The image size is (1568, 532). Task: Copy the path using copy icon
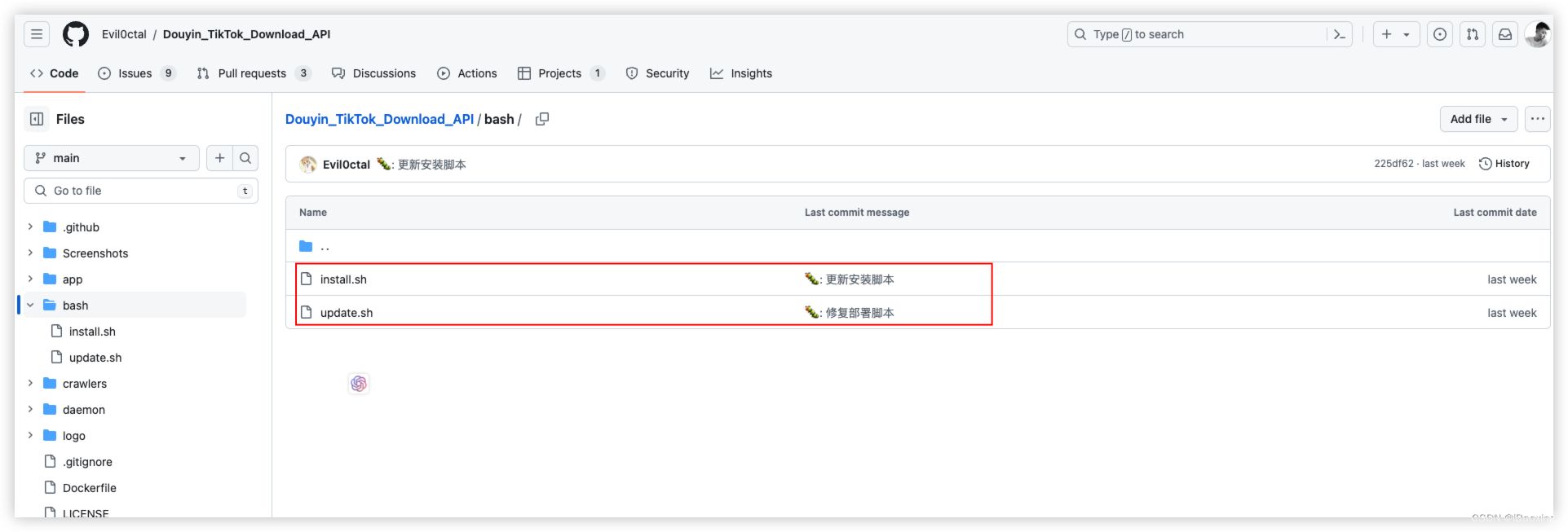pos(542,119)
